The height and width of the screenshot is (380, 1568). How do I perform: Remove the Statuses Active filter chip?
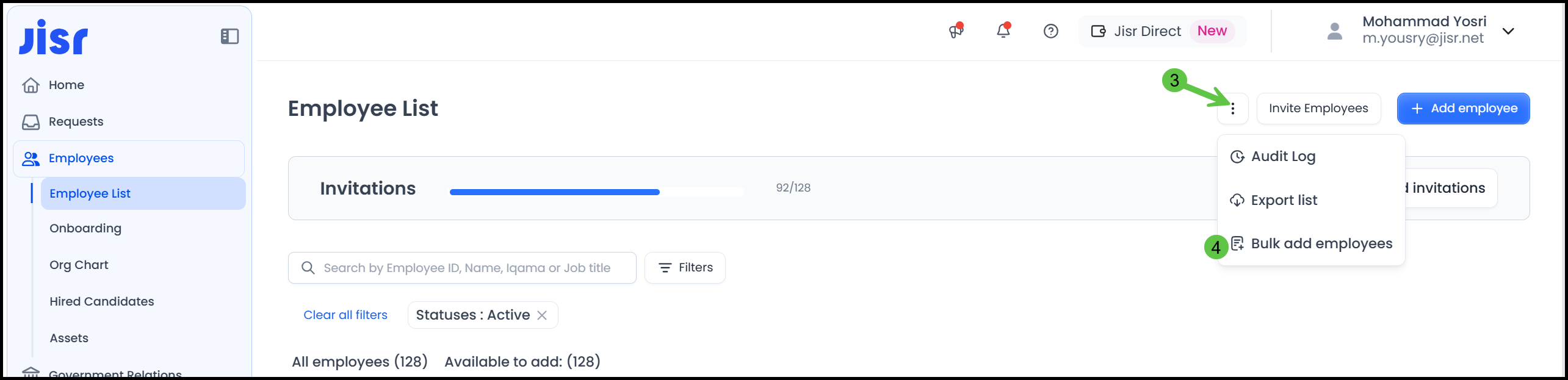click(x=542, y=315)
